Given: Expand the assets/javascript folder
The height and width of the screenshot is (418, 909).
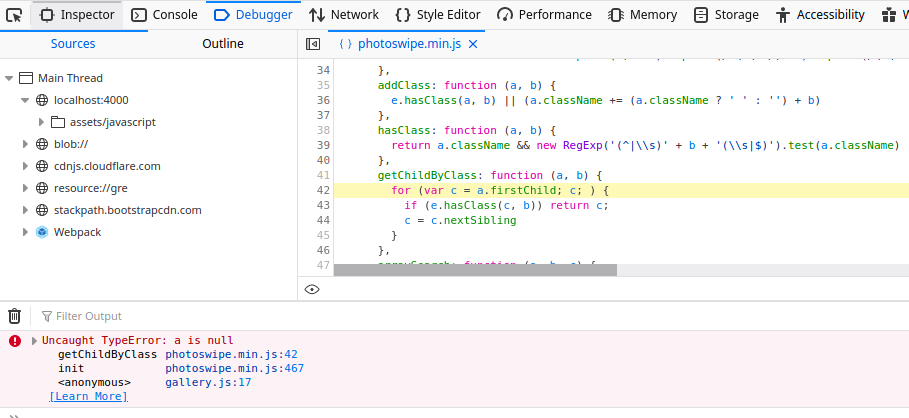Looking at the screenshot, I should 41,122.
